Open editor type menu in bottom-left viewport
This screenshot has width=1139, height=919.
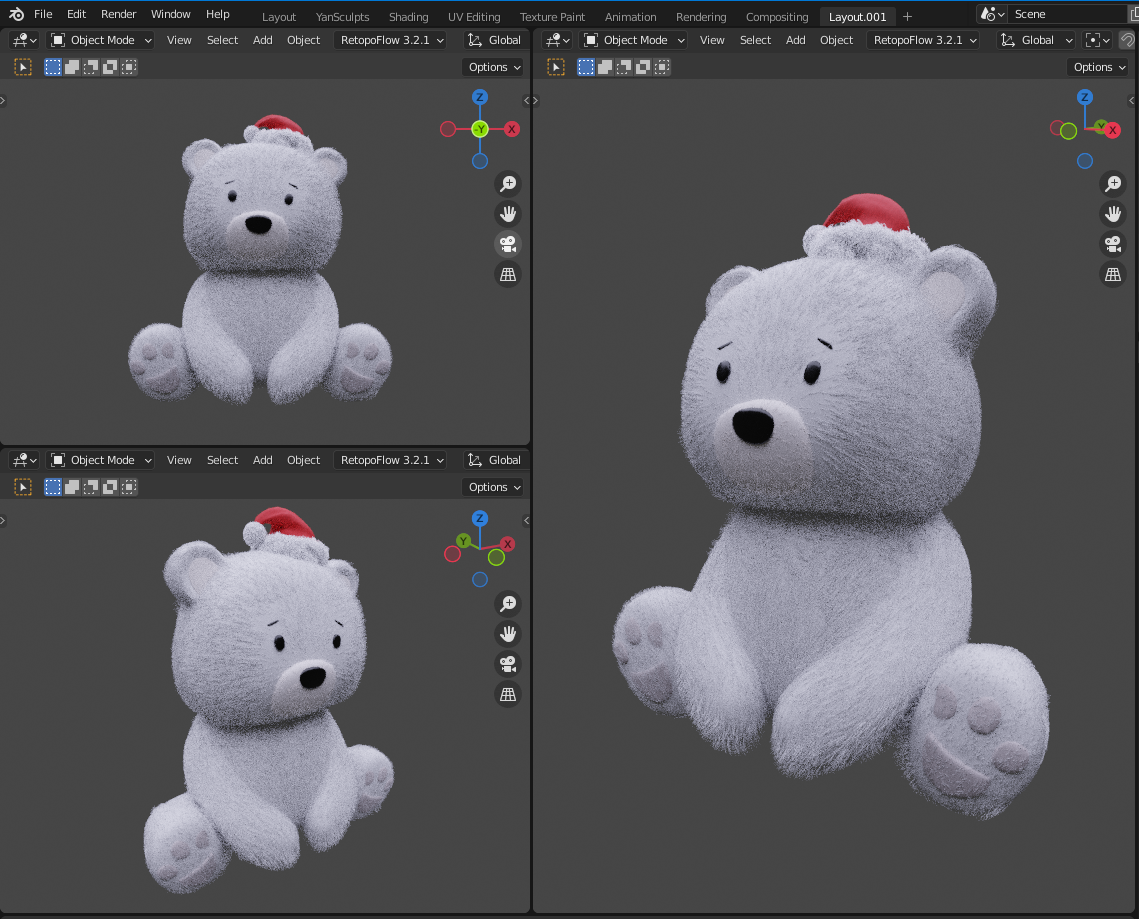point(25,460)
